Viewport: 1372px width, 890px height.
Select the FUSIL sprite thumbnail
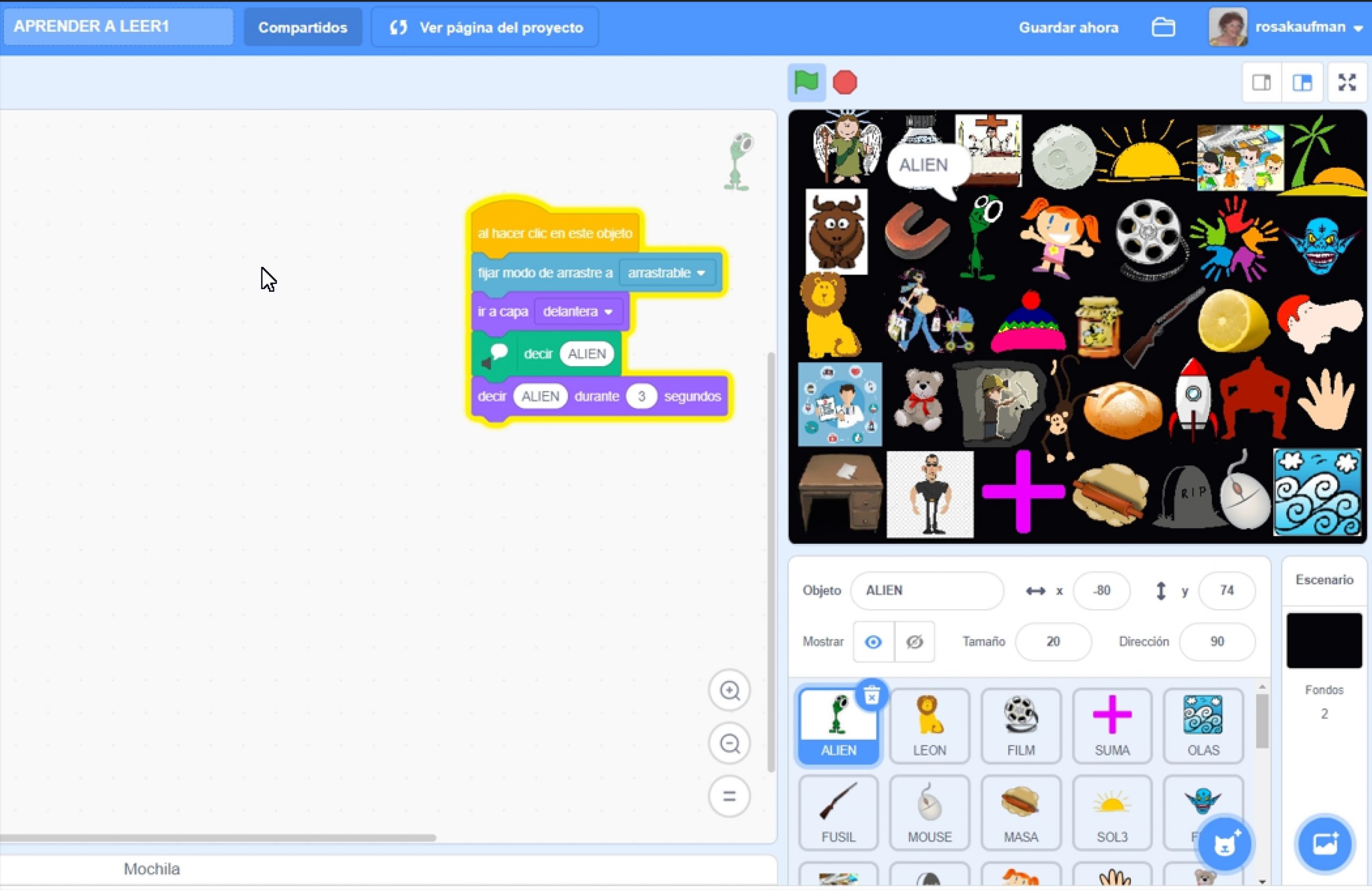click(838, 813)
